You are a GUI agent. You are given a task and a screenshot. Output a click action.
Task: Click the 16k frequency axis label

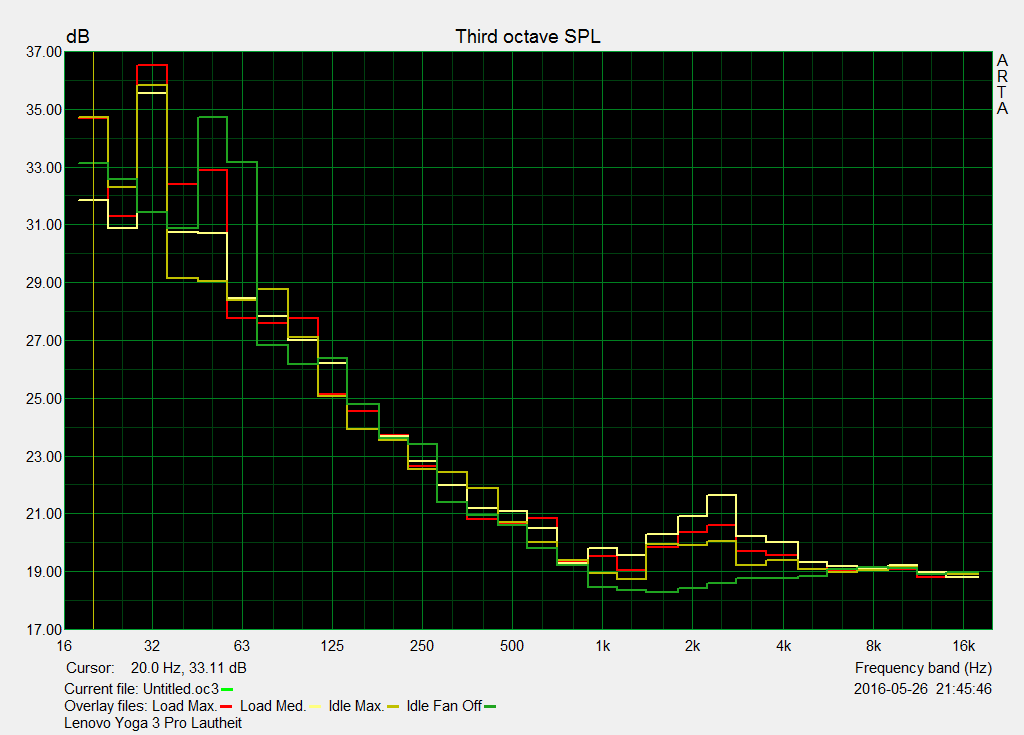click(964, 646)
